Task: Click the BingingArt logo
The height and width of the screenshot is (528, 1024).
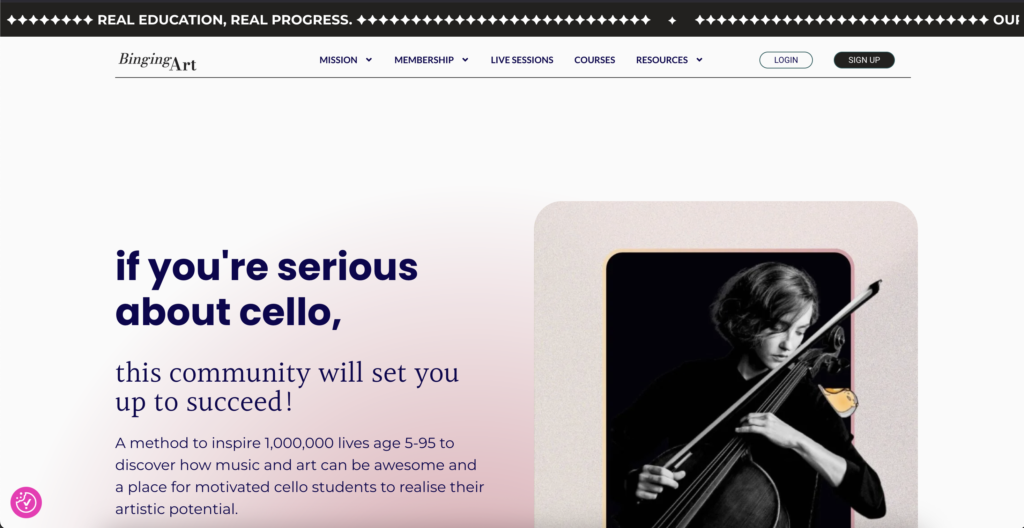Action: [x=157, y=61]
